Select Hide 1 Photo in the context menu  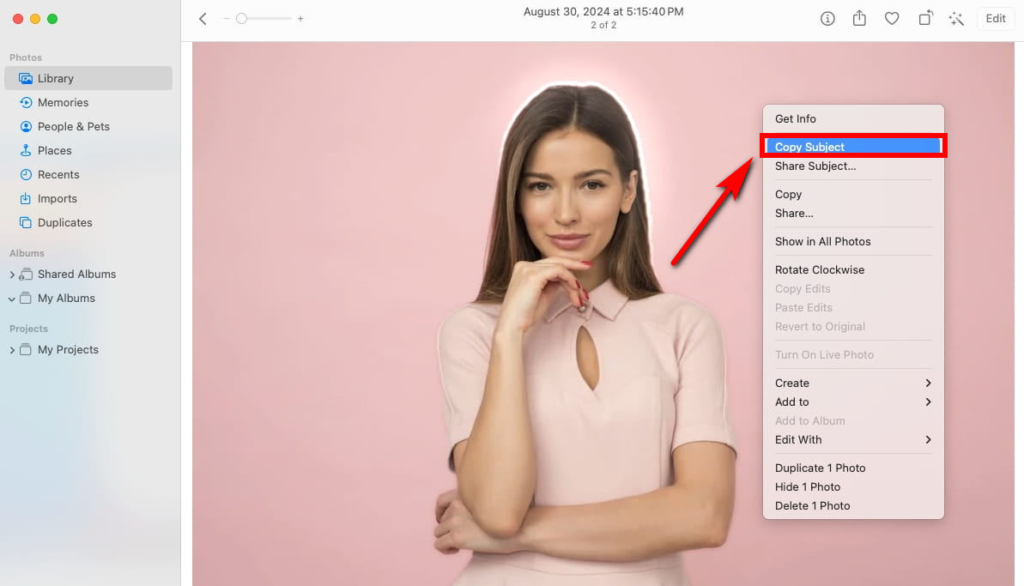click(809, 486)
